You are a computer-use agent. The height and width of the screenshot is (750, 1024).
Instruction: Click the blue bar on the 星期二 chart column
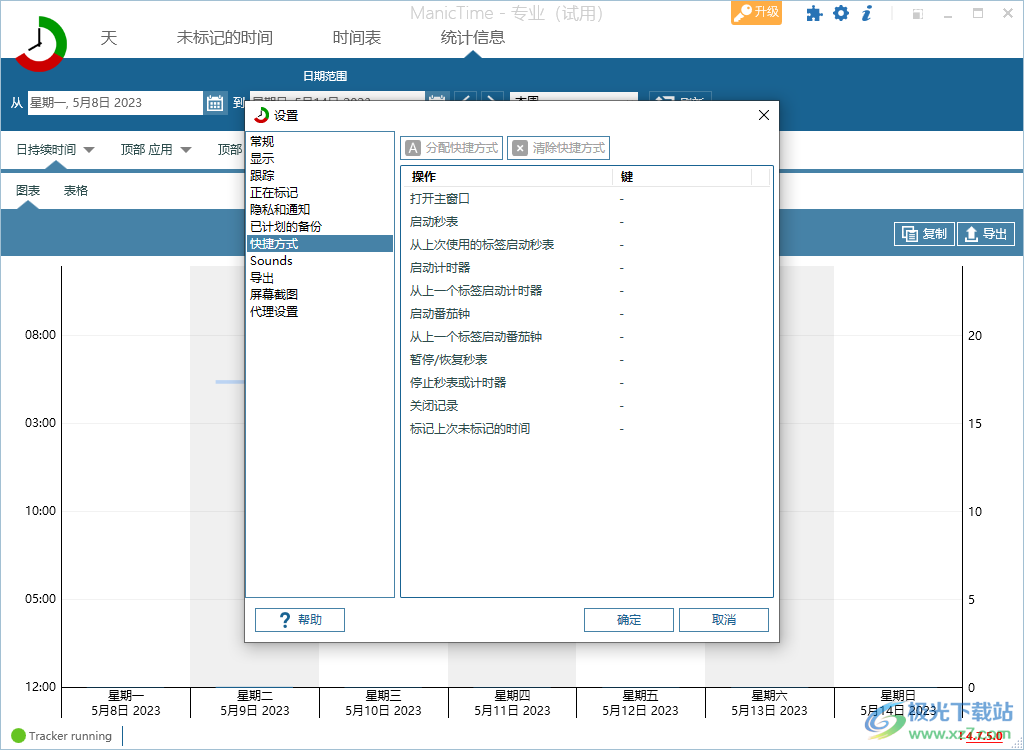click(231, 382)
